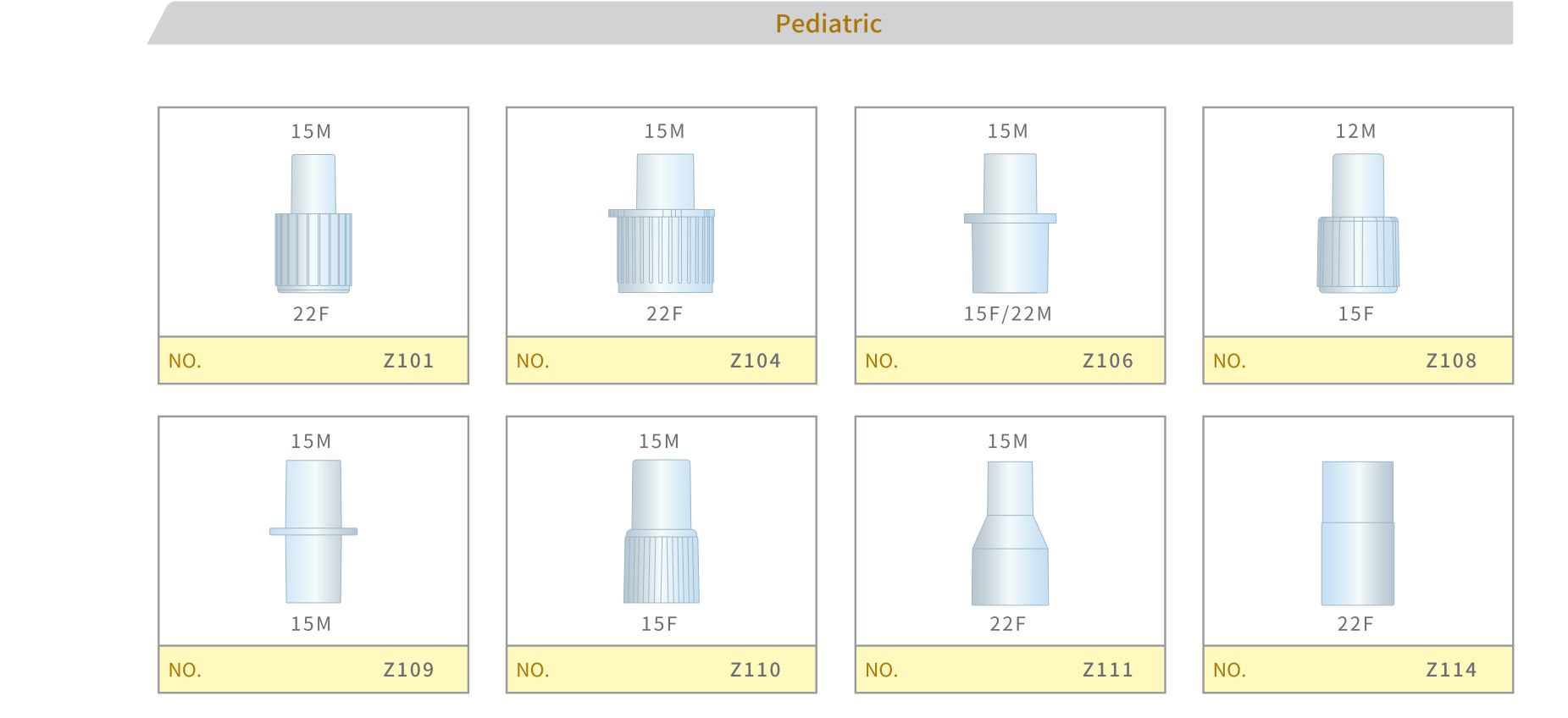Choose the Z111 tapered adapter image
The width and height of the screenshot is (1568, 718).
(1010, 533)
